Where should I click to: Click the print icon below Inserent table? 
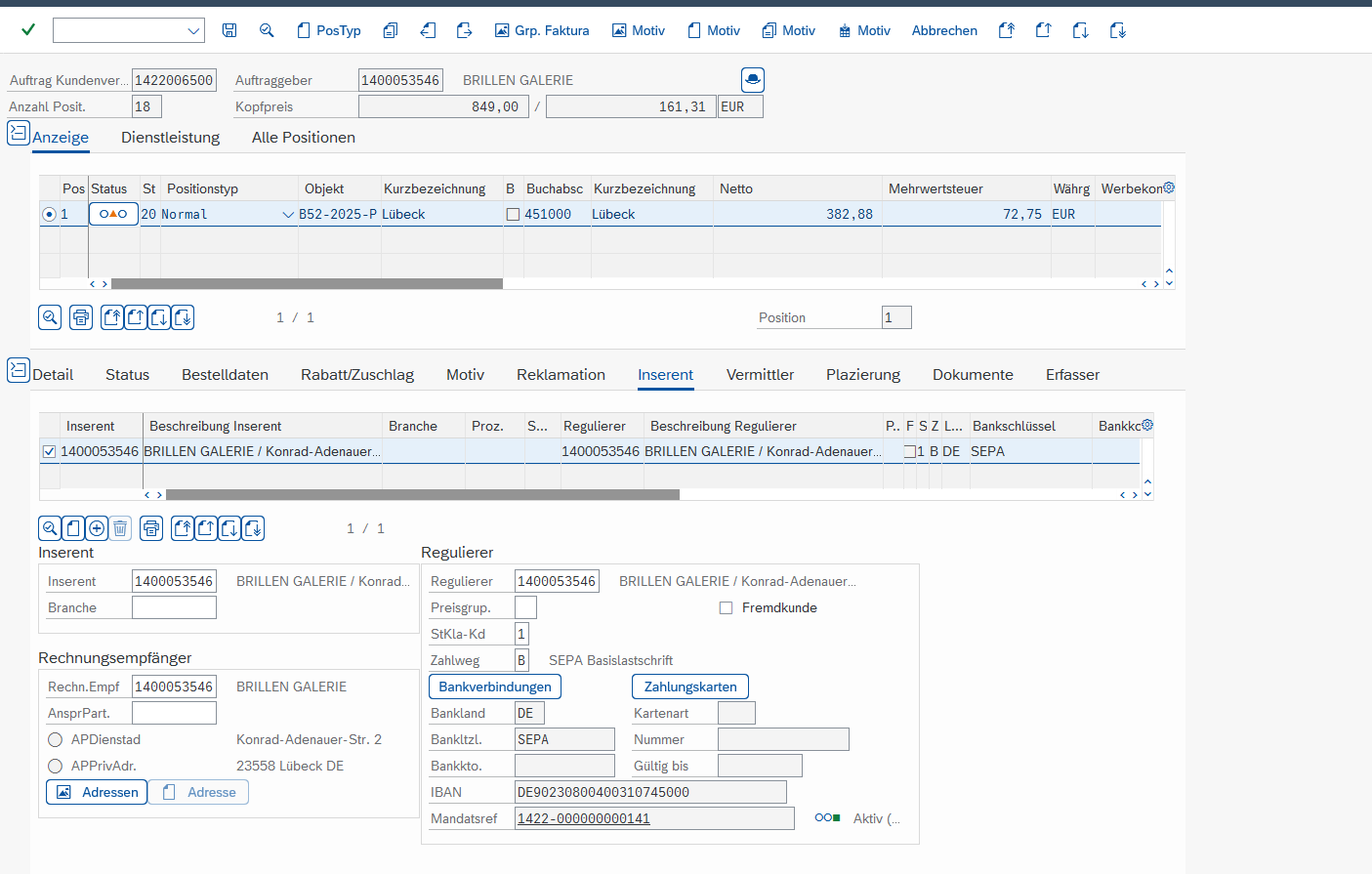[151, 528]
